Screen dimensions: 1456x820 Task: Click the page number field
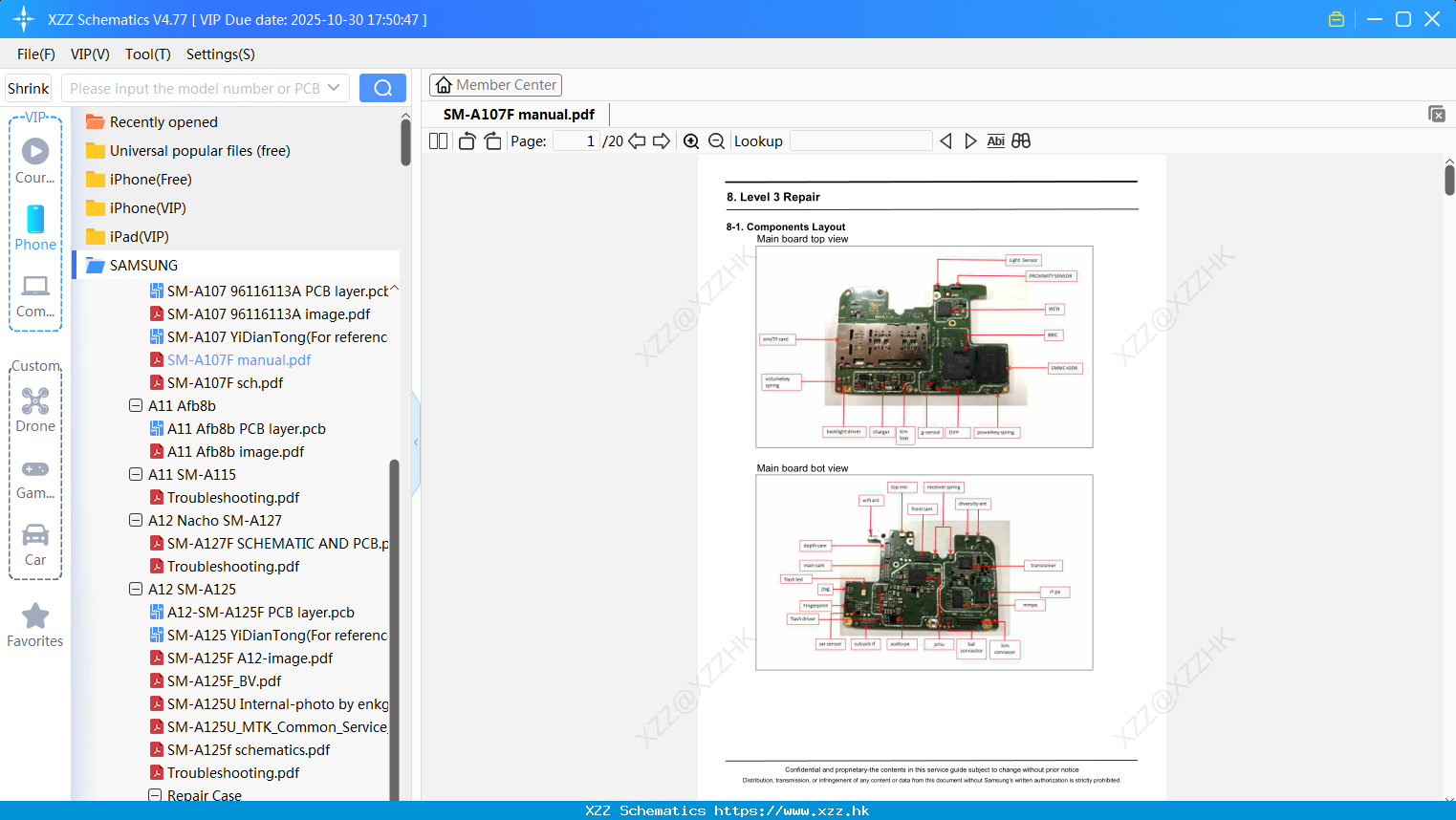click(576, 140)
